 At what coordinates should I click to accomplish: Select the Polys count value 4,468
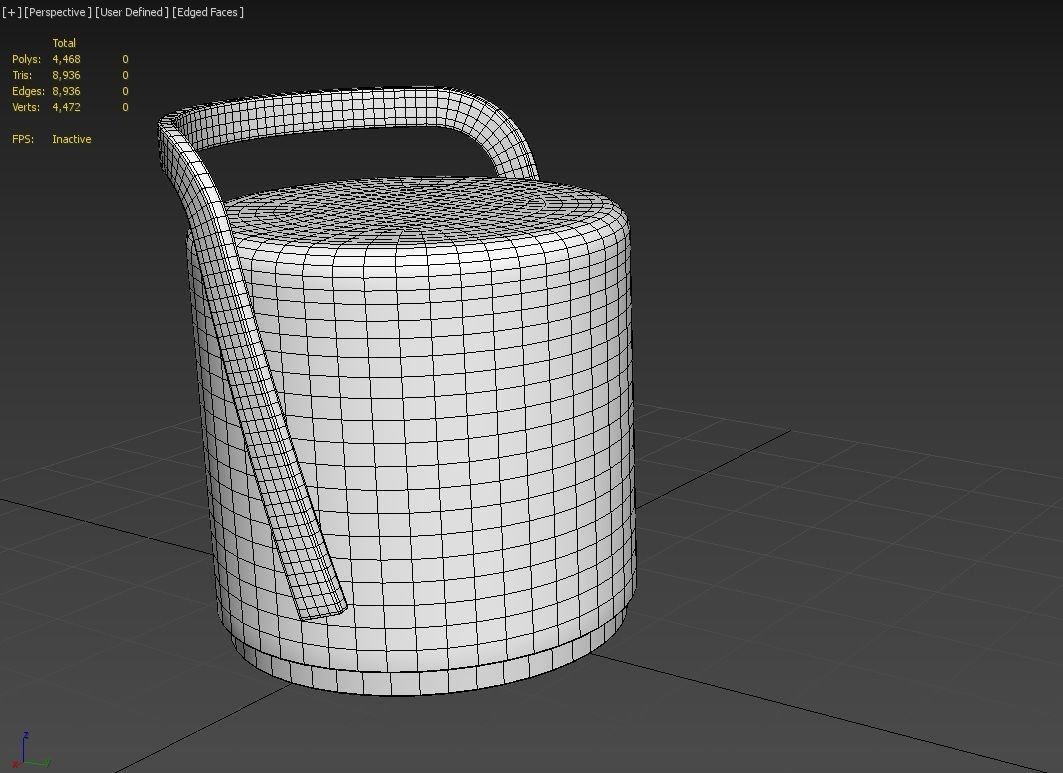(x=66, y=59)
